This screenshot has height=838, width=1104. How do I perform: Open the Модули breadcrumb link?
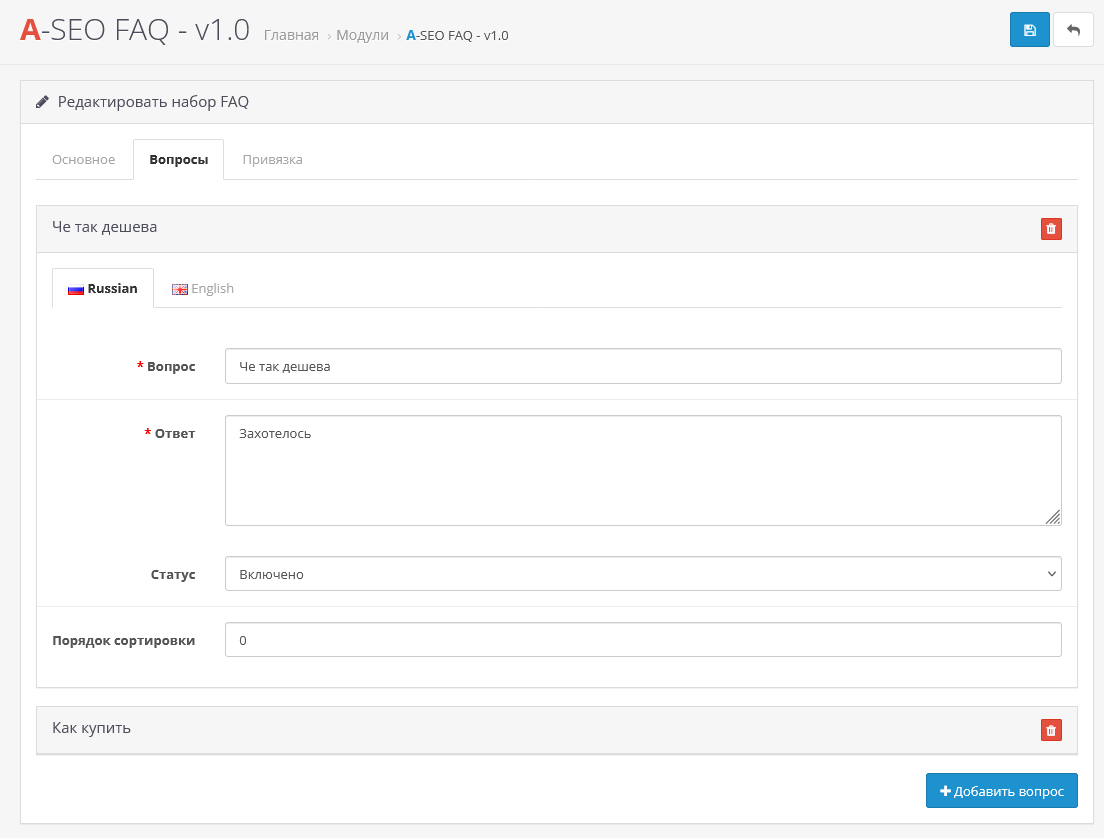click(x=362, y=35)
